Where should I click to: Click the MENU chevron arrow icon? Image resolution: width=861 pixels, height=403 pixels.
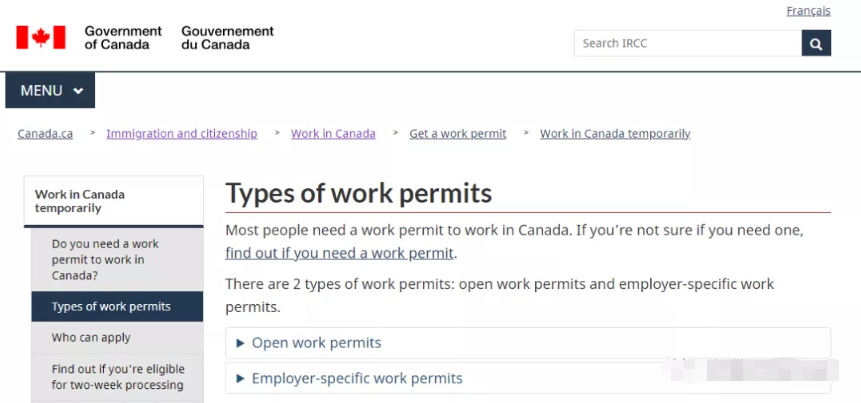point(78,91)
